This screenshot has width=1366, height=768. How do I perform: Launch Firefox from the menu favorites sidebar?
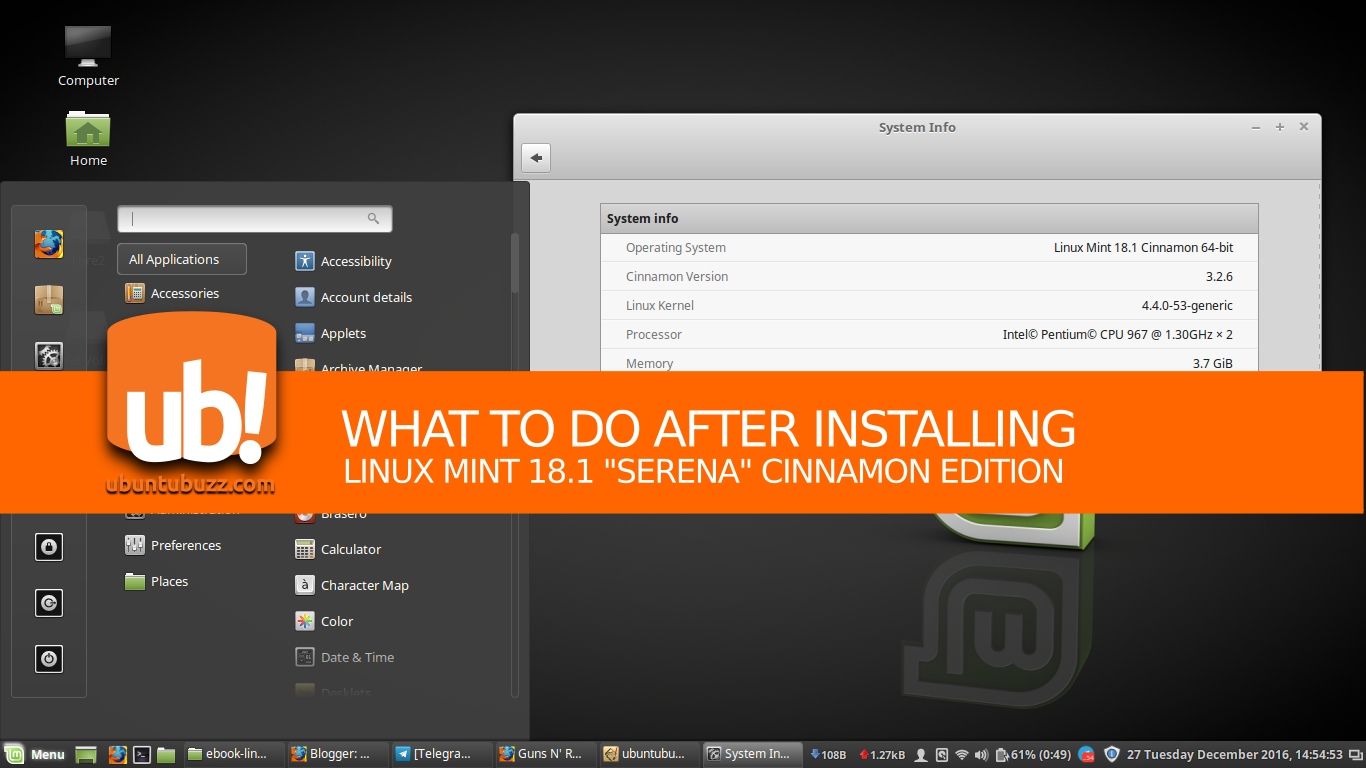point(49,244)
